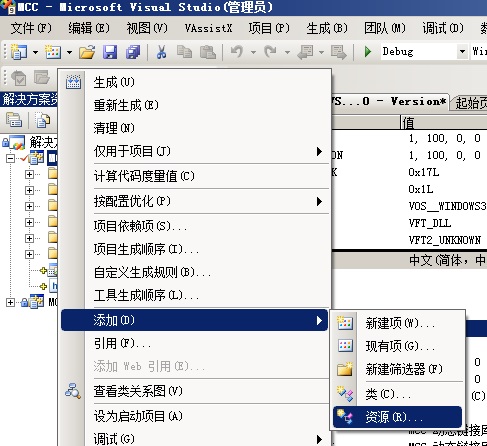Select the highlighted 添加(D) entry
The height and width of the screenshot is (446, 487).
(195, 320)
